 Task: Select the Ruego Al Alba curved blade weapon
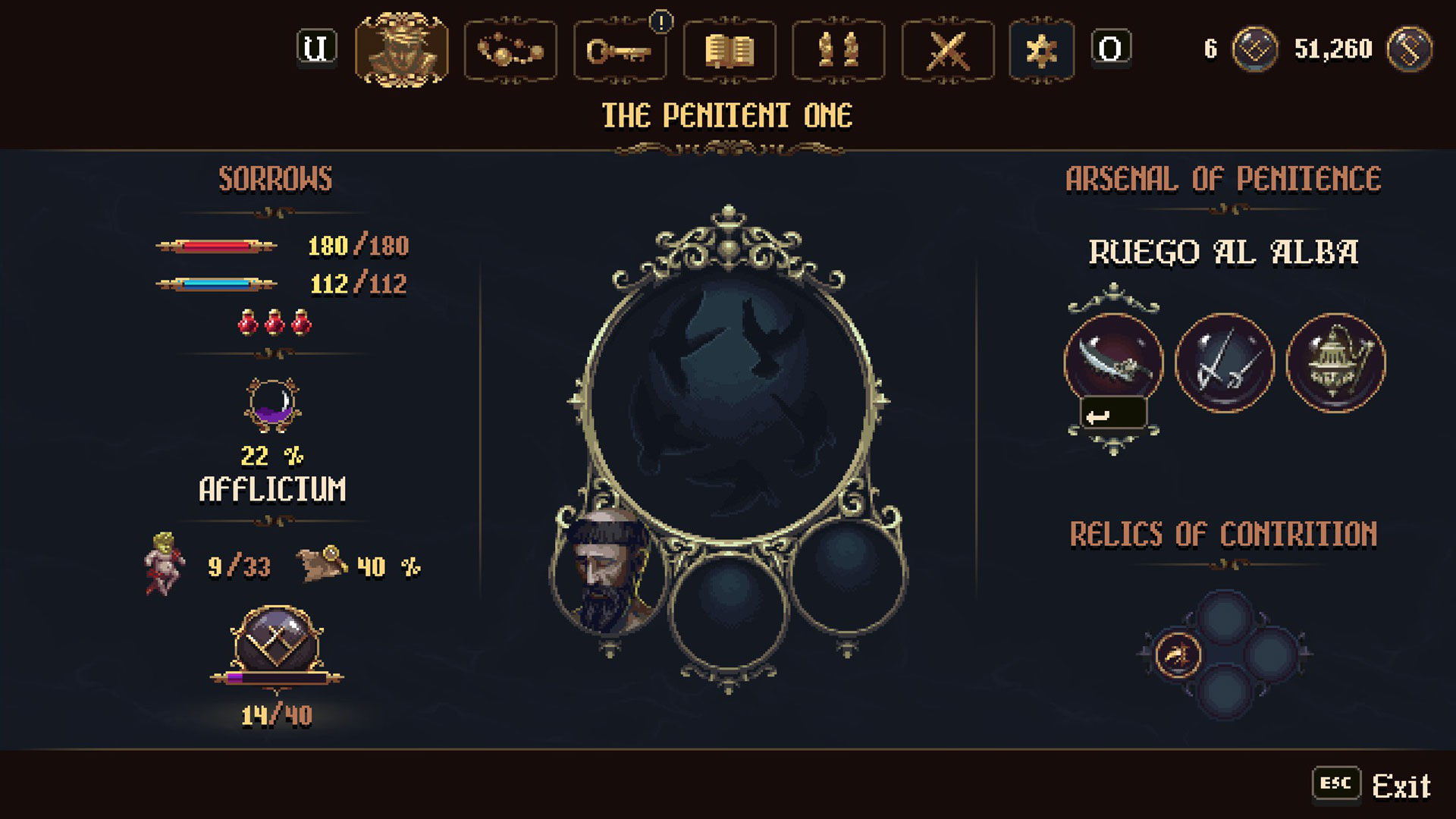pos(1113,362)
